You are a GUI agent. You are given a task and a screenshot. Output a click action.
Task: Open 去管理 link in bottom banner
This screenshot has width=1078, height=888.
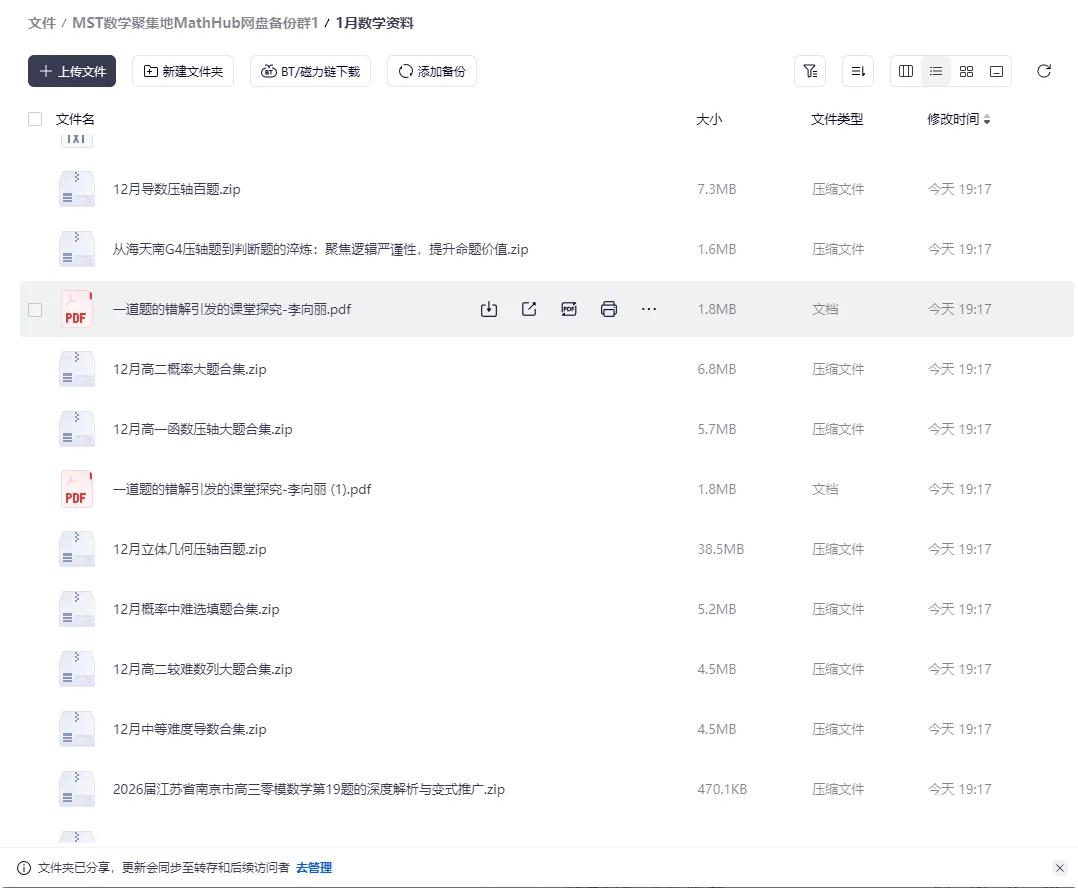tap(314, 868)
